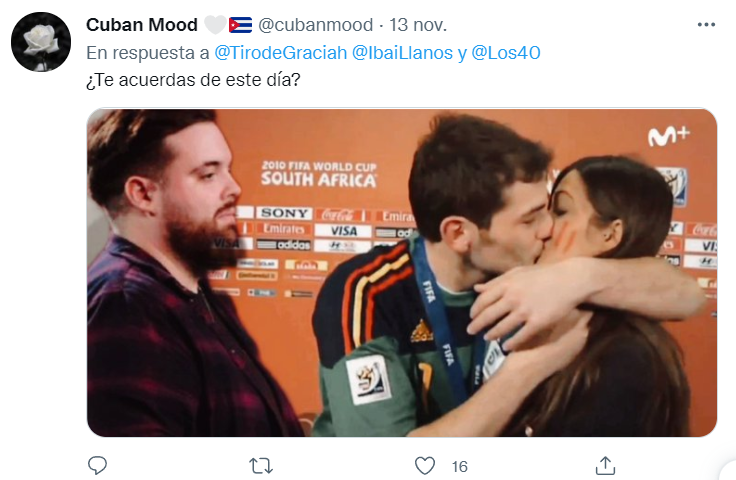Open the white rose profile avatar
This screenshot has height=480, width=736.
pyautogui.click(x=41, y=42)
